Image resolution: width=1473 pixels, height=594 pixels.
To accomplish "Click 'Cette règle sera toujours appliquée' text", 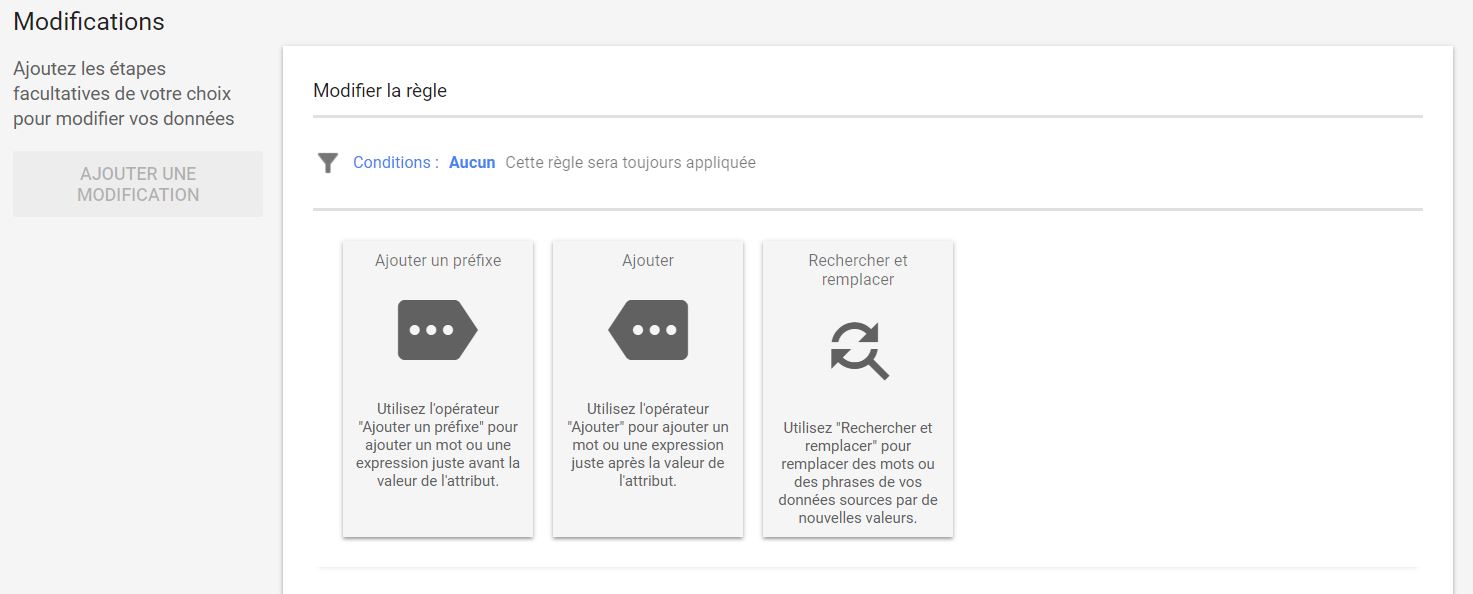I will click(630, 162).
